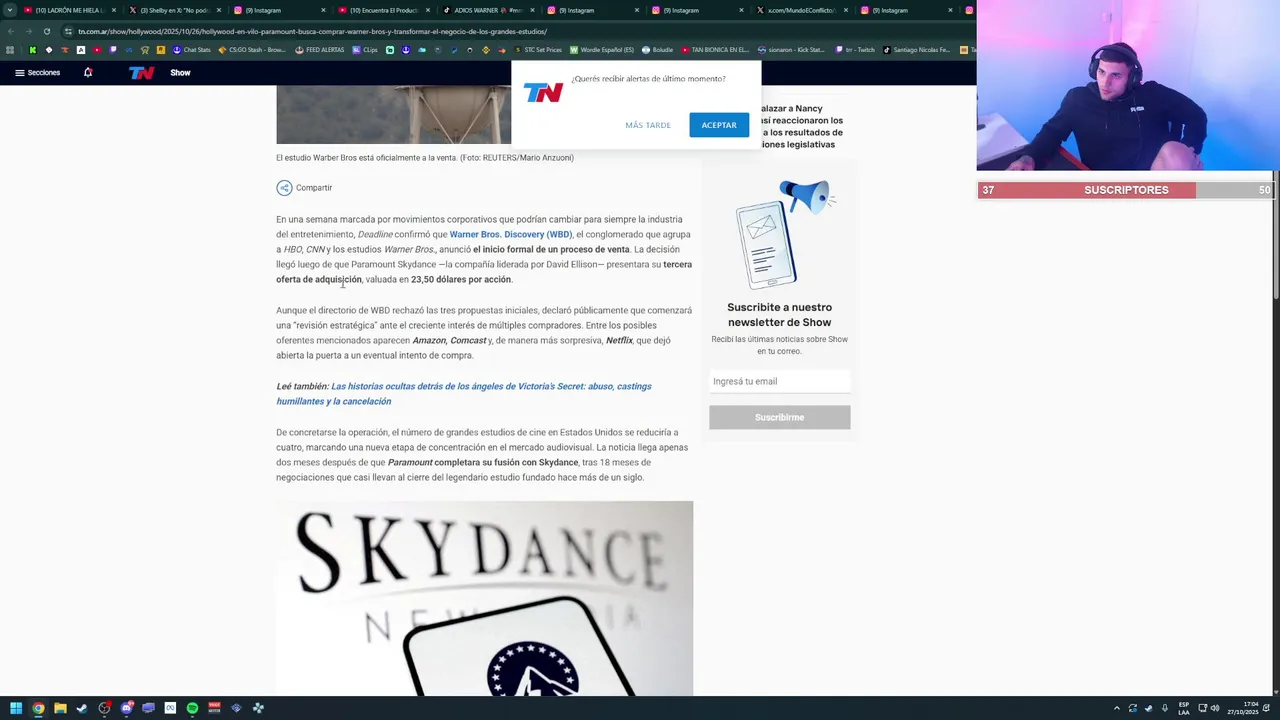
Task: Open the Show section in the TN header
Action: [180, 73]
